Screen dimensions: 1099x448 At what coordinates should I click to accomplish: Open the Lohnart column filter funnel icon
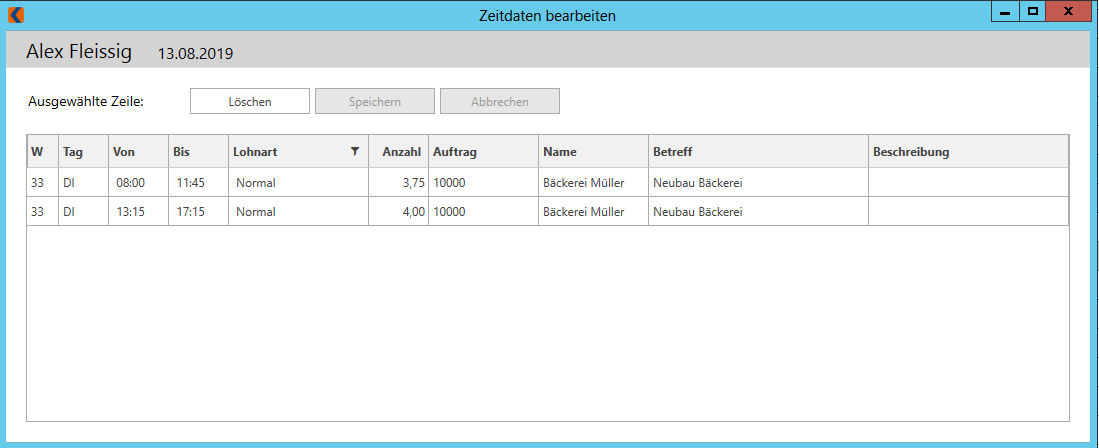pyautogui.click(x=355, y=151)
